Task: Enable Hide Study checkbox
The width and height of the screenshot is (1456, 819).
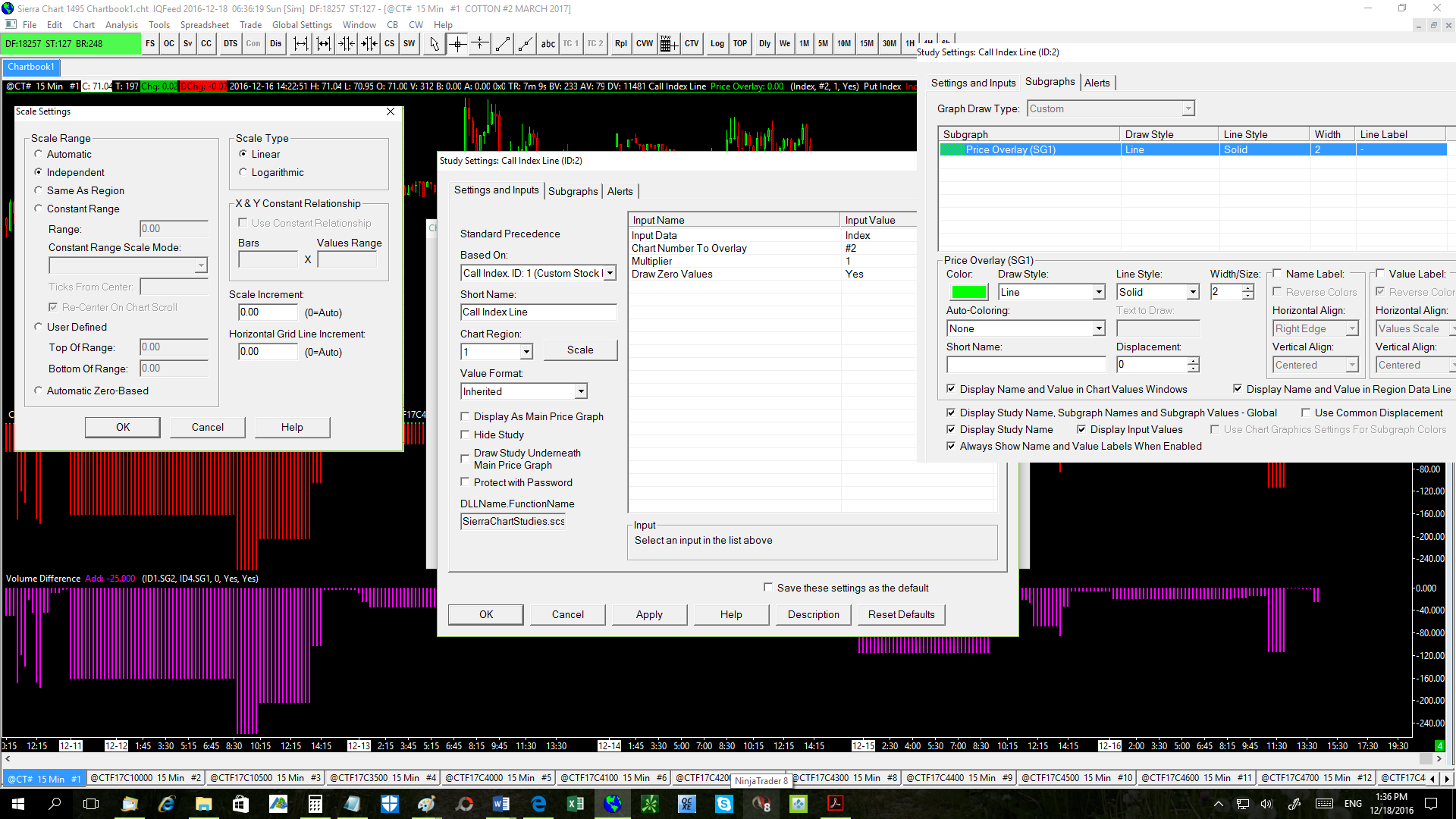Action: pyautogui.click(x=466, y=435)
